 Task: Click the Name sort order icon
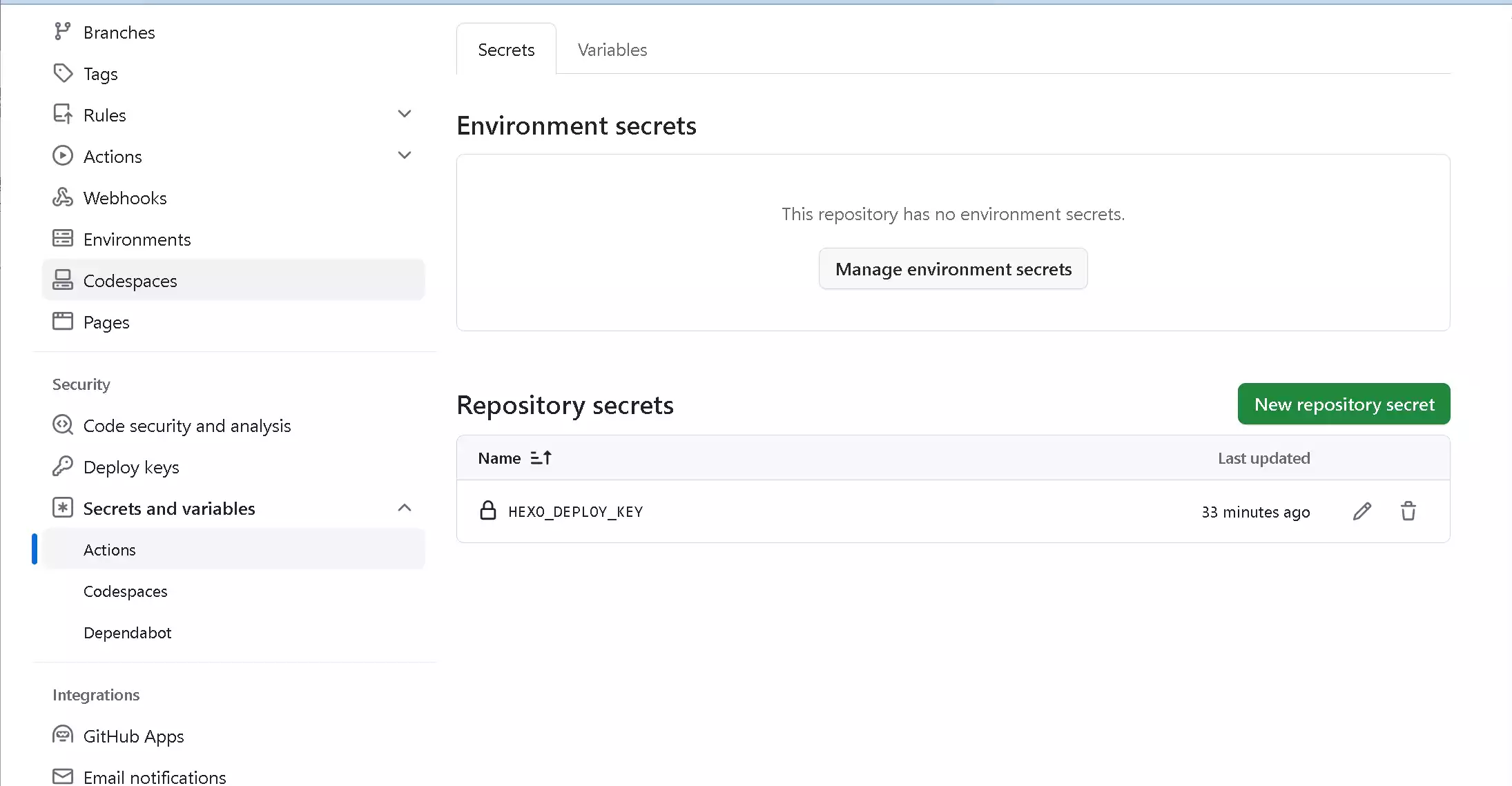point(541,458)
